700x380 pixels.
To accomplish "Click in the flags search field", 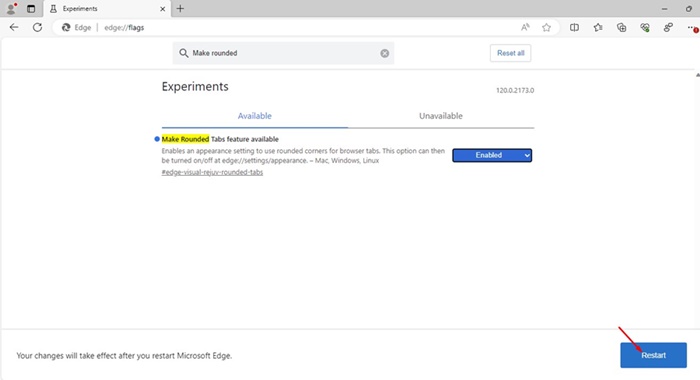I will [283, 53].
